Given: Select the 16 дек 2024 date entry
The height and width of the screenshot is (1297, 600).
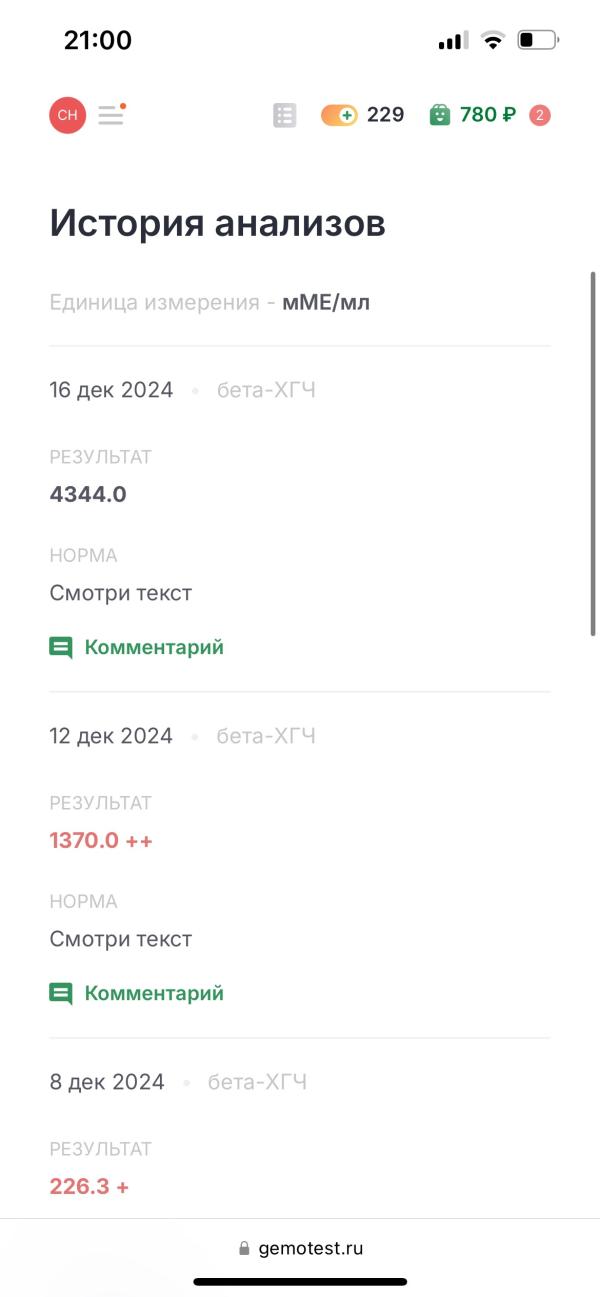Looking at the screenshot, I should (x=111, y=390).
